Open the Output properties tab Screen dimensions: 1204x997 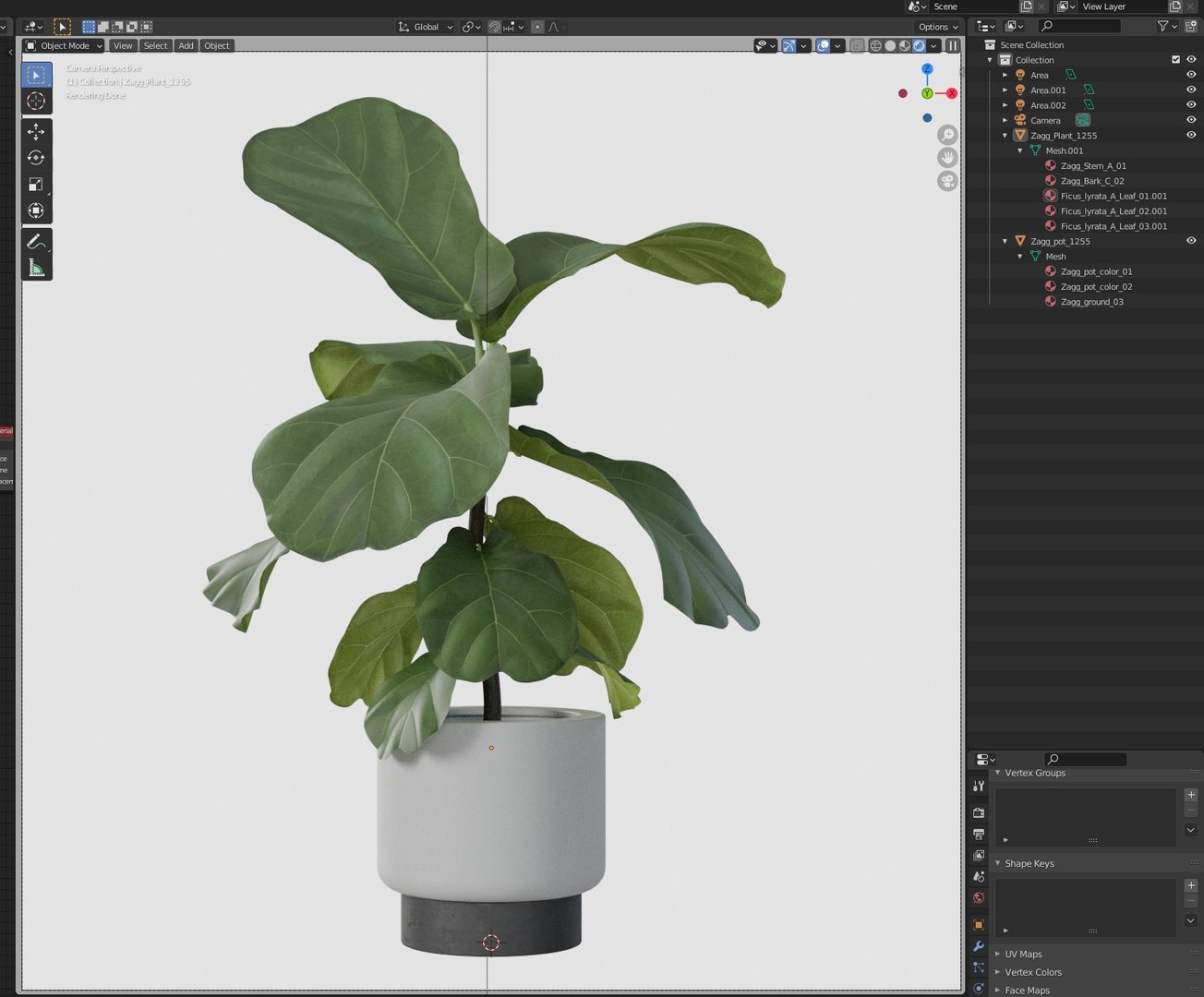[979, 834]
